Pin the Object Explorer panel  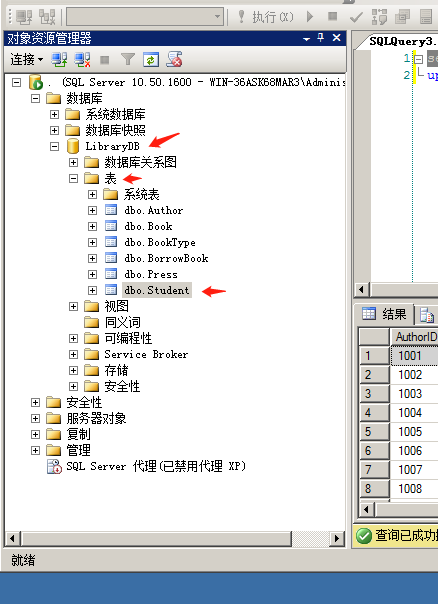(x=321, y=37)
